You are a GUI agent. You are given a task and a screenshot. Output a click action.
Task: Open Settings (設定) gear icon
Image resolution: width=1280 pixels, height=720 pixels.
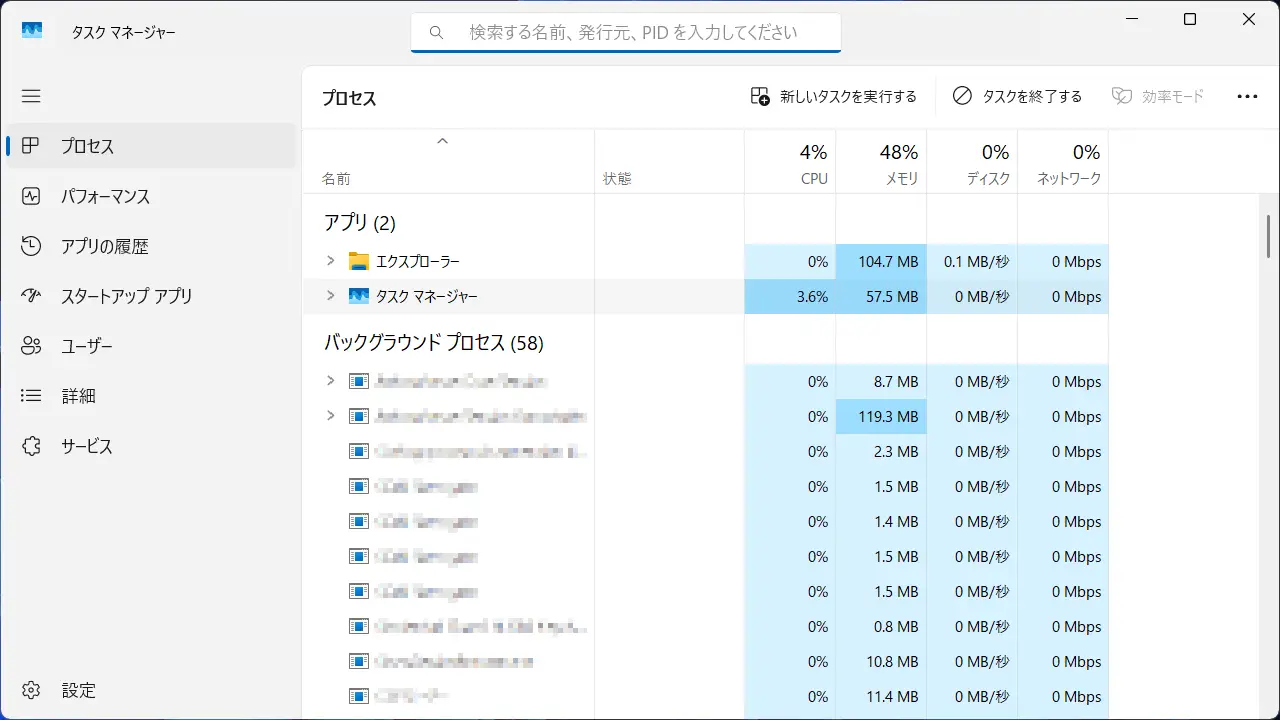tap(31, 690)
